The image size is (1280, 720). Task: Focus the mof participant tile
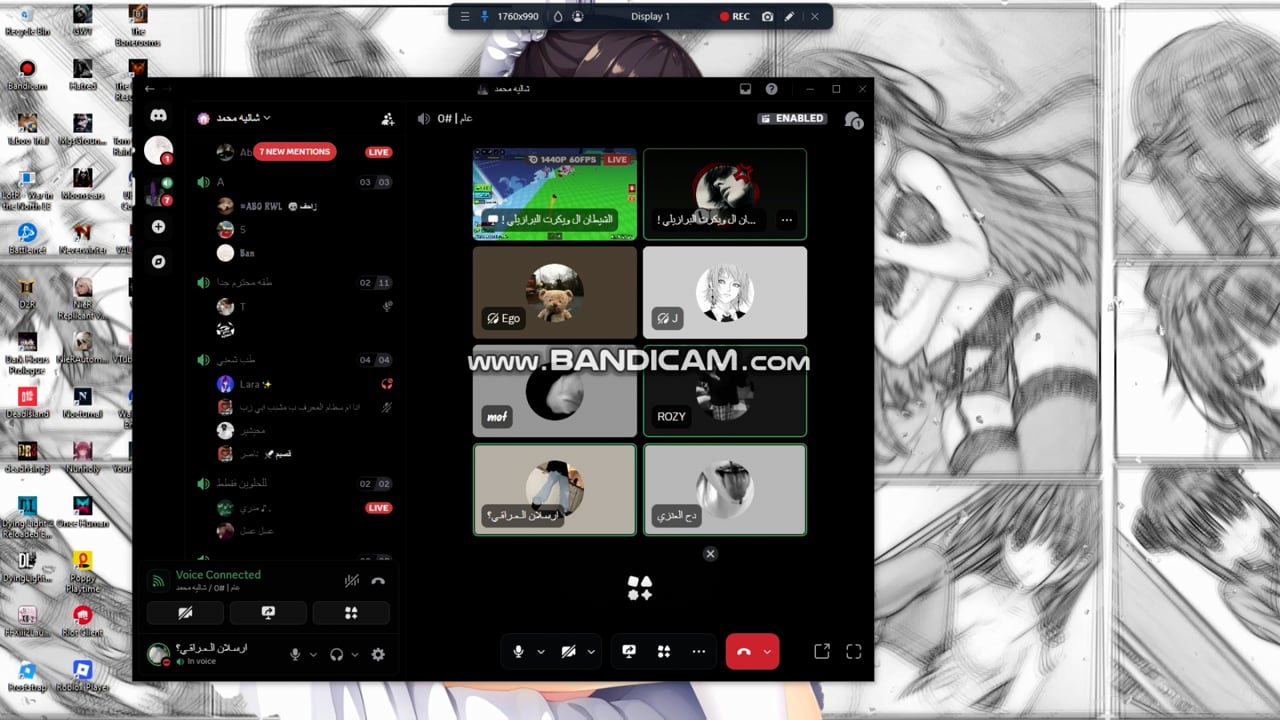tap(555, 391)
